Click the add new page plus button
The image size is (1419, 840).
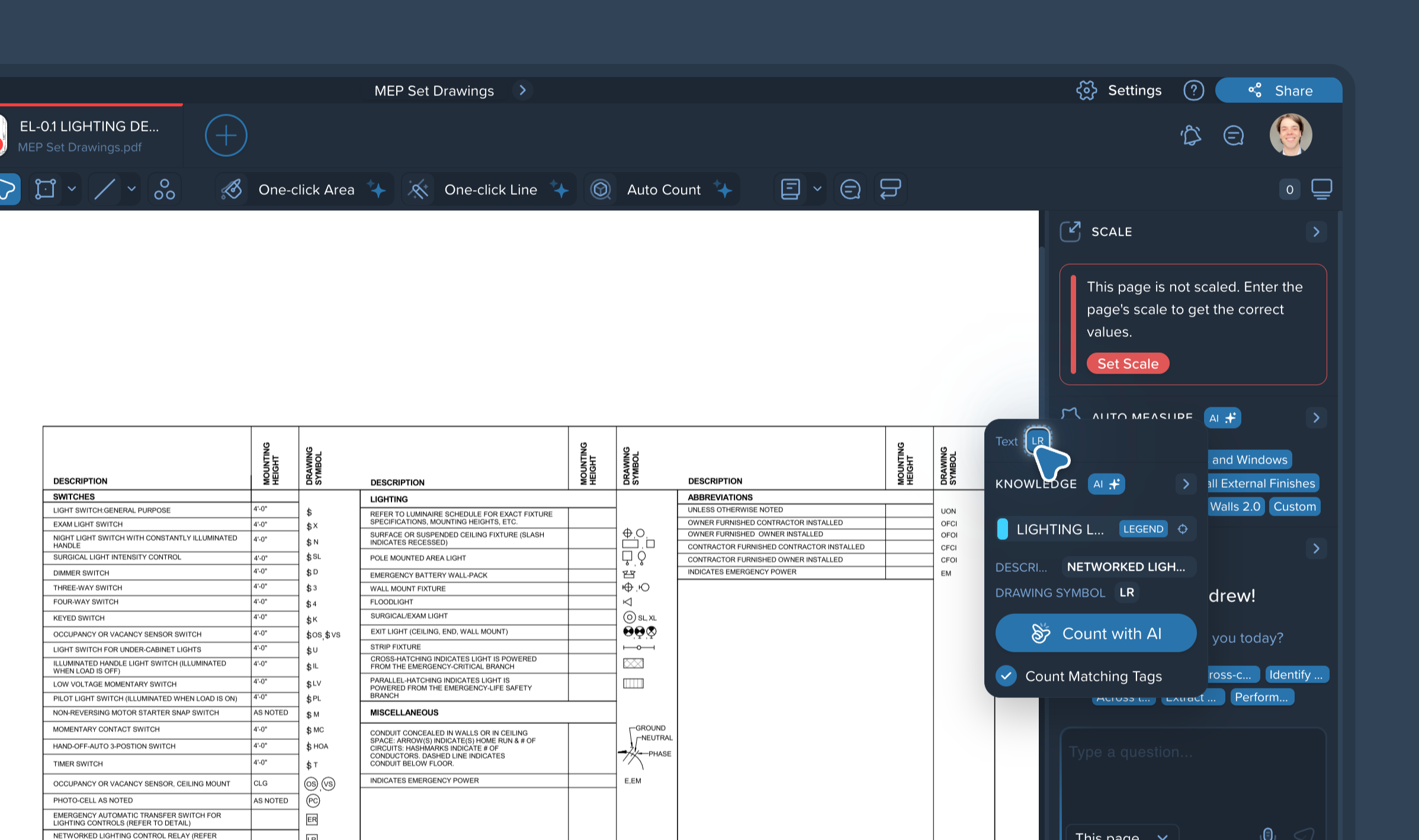pos(226,136)
